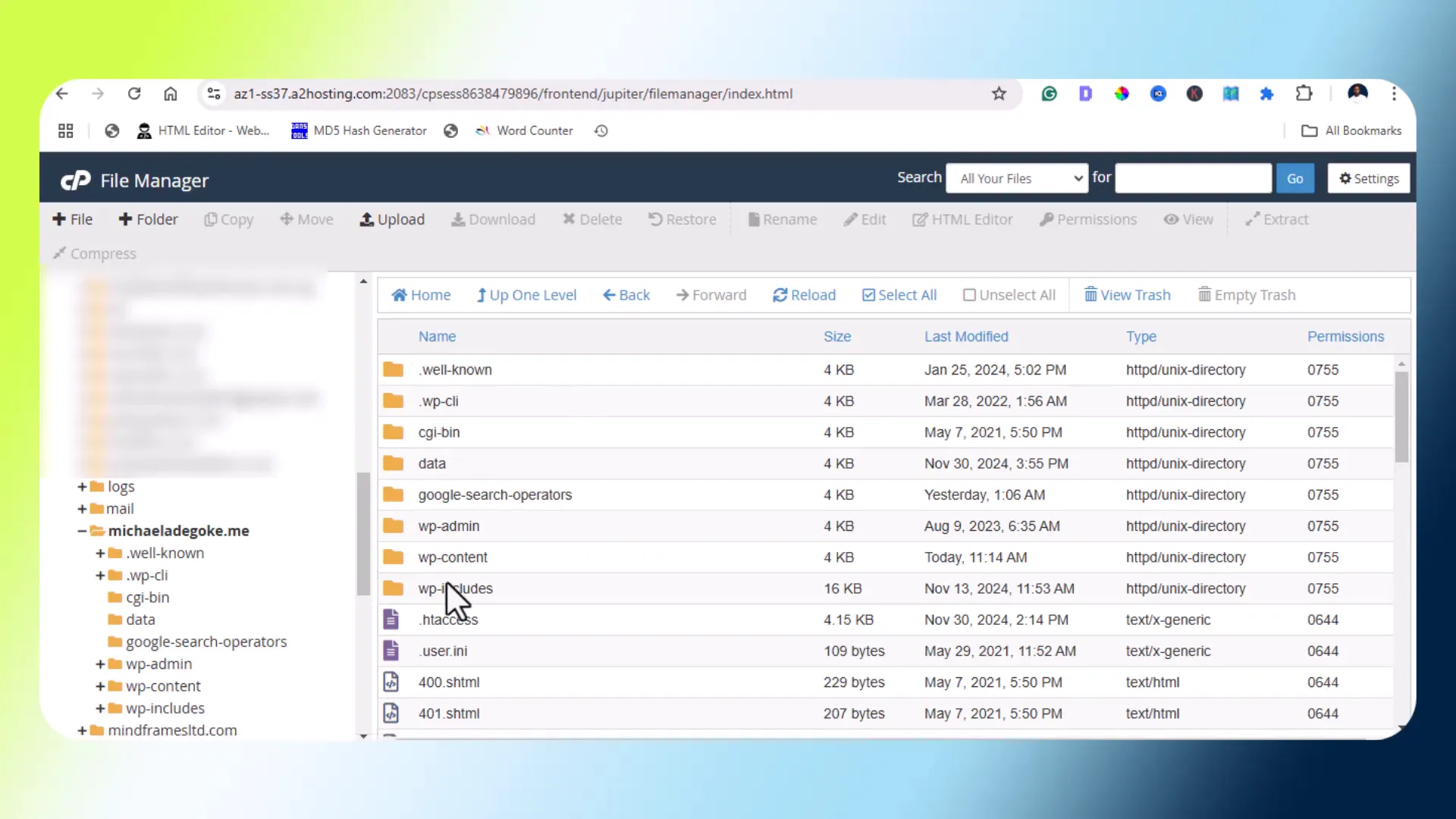Open Chrome three-dot menu
Viewport: 1456px width, 819px height.
pyautogui.click(x=1394, y=93)
